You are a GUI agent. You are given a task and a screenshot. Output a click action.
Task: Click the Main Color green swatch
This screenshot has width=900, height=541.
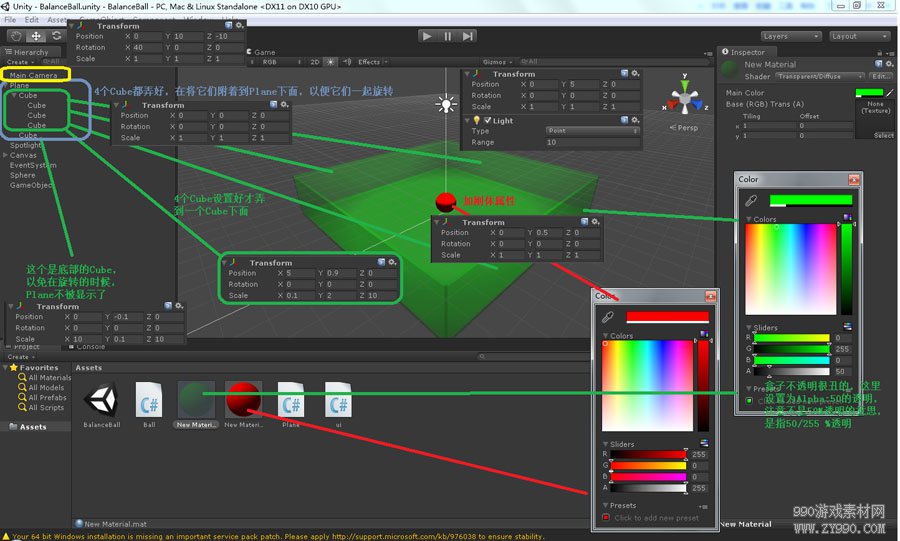coord(869,92)
